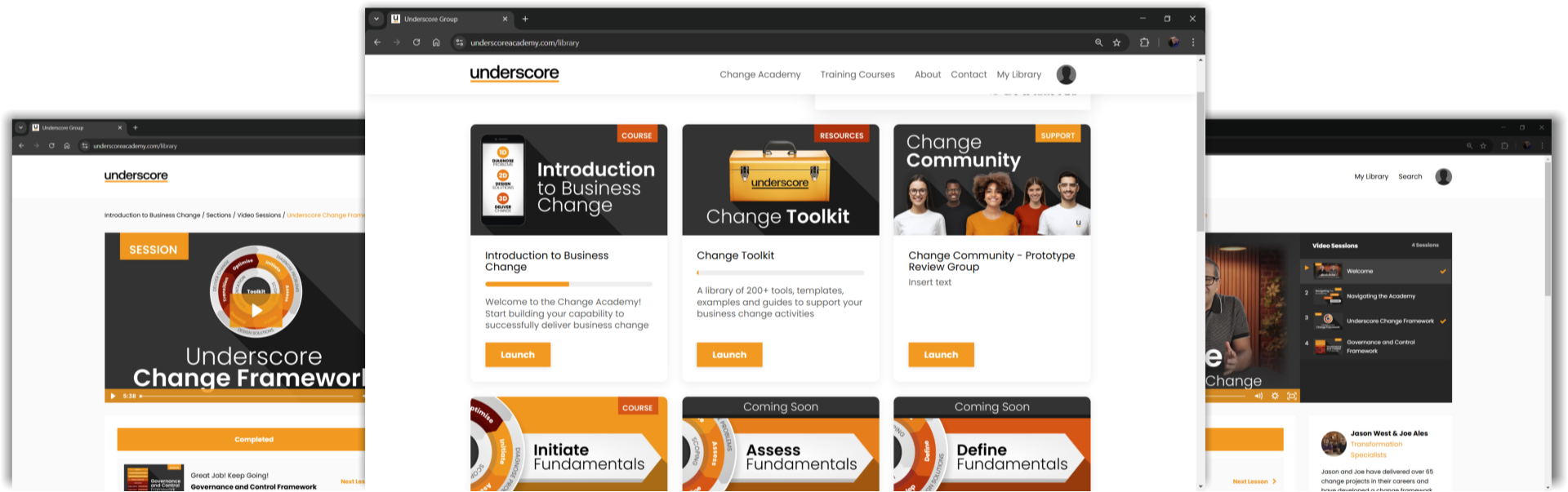The width and height of the screenshot is (1568, 492).
Task: Click the address bar in the left background window
Action: pyautogui.click(x=135, y=146)
